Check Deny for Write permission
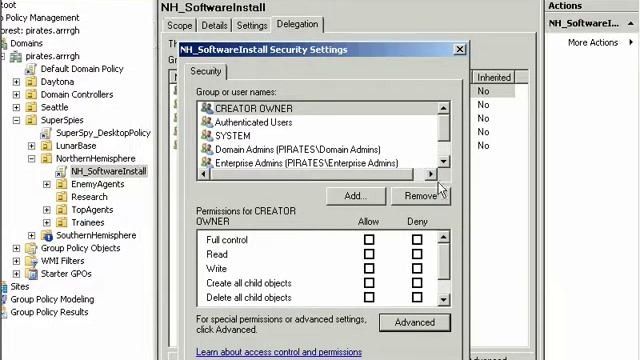This screenshot has width=640, height=360. (417, 269)
